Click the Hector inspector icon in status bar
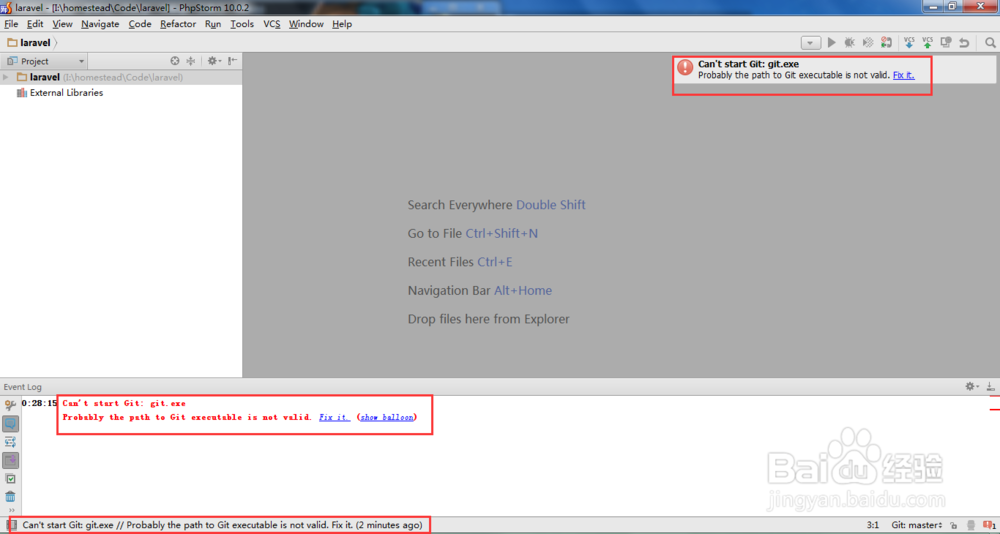Screen dimensions: 1000x534 pos(971,525)
